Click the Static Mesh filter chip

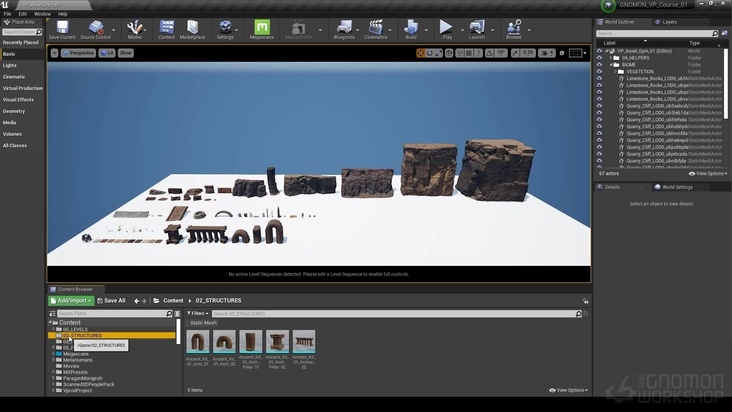coord(204,323)
